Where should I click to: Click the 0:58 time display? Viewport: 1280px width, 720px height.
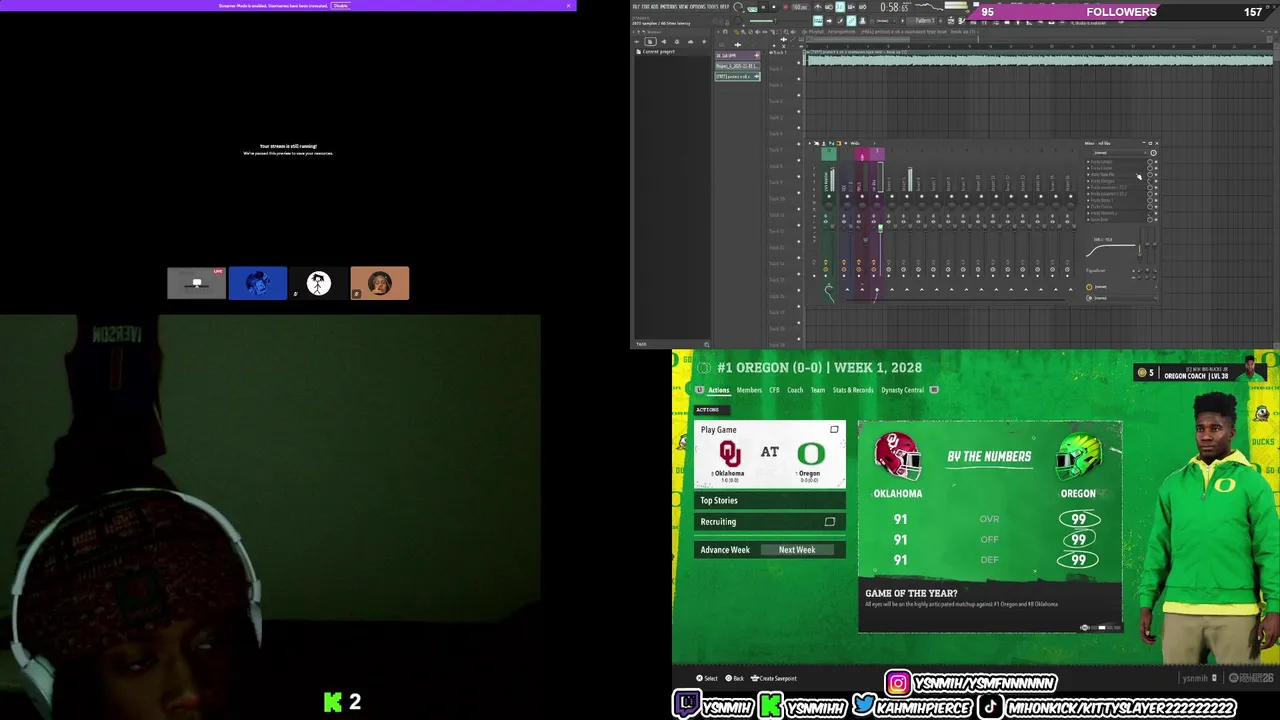(894, 7)
